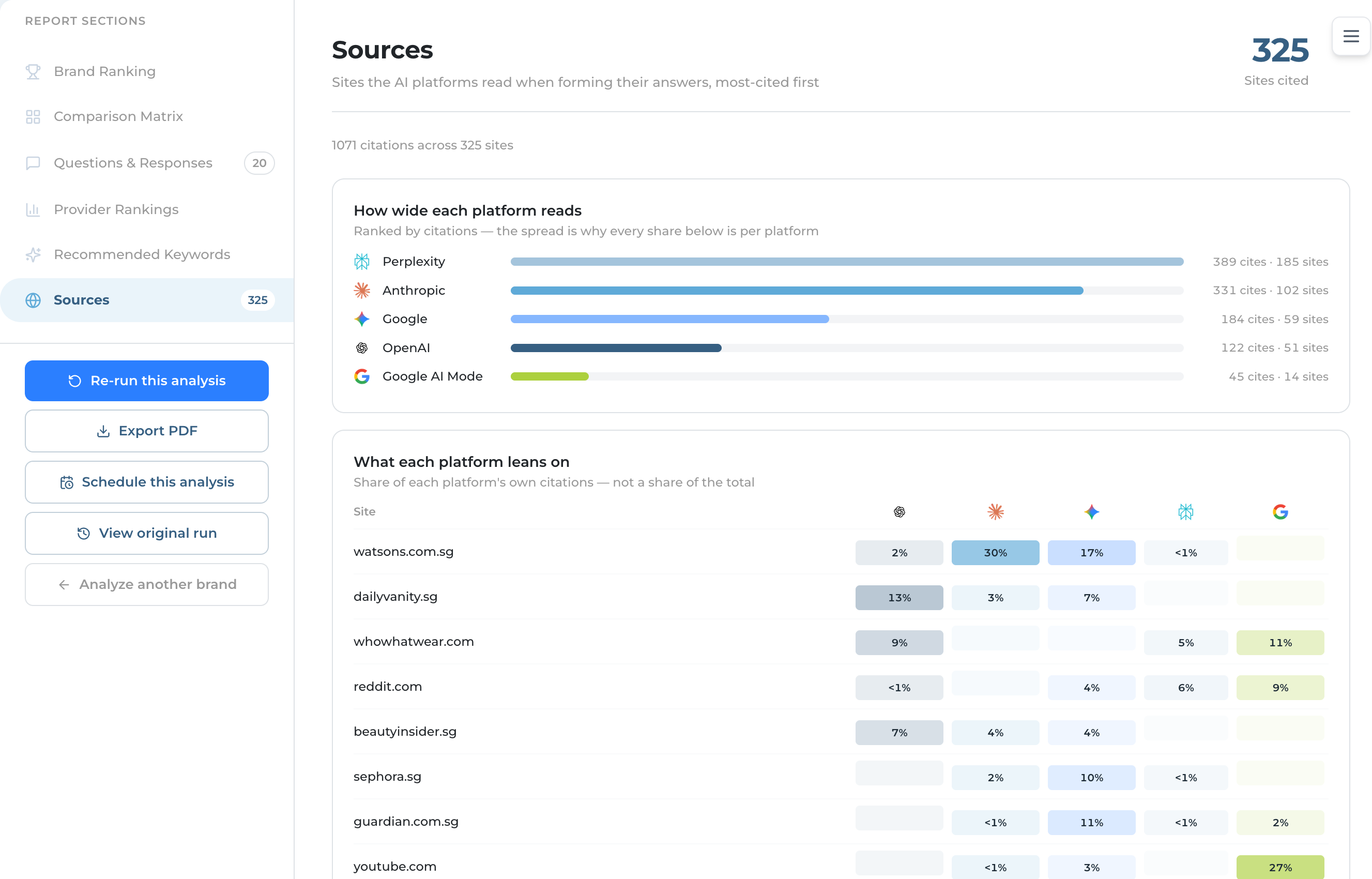
Task: Click the 325 badge on Sources item
Action: [x=258, y=300]
